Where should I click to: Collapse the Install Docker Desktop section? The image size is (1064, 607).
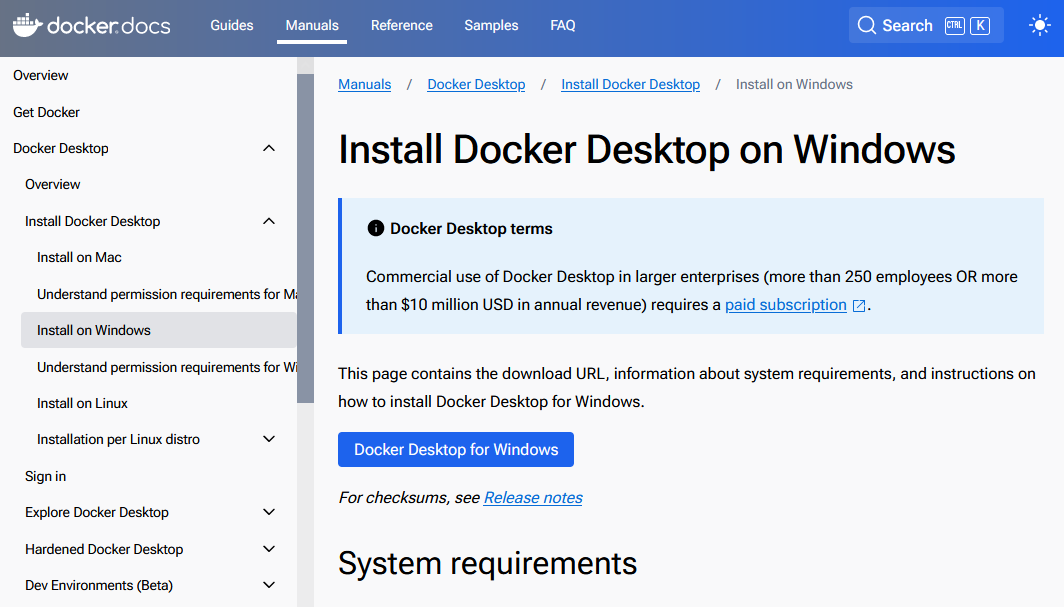coord(269,221)
